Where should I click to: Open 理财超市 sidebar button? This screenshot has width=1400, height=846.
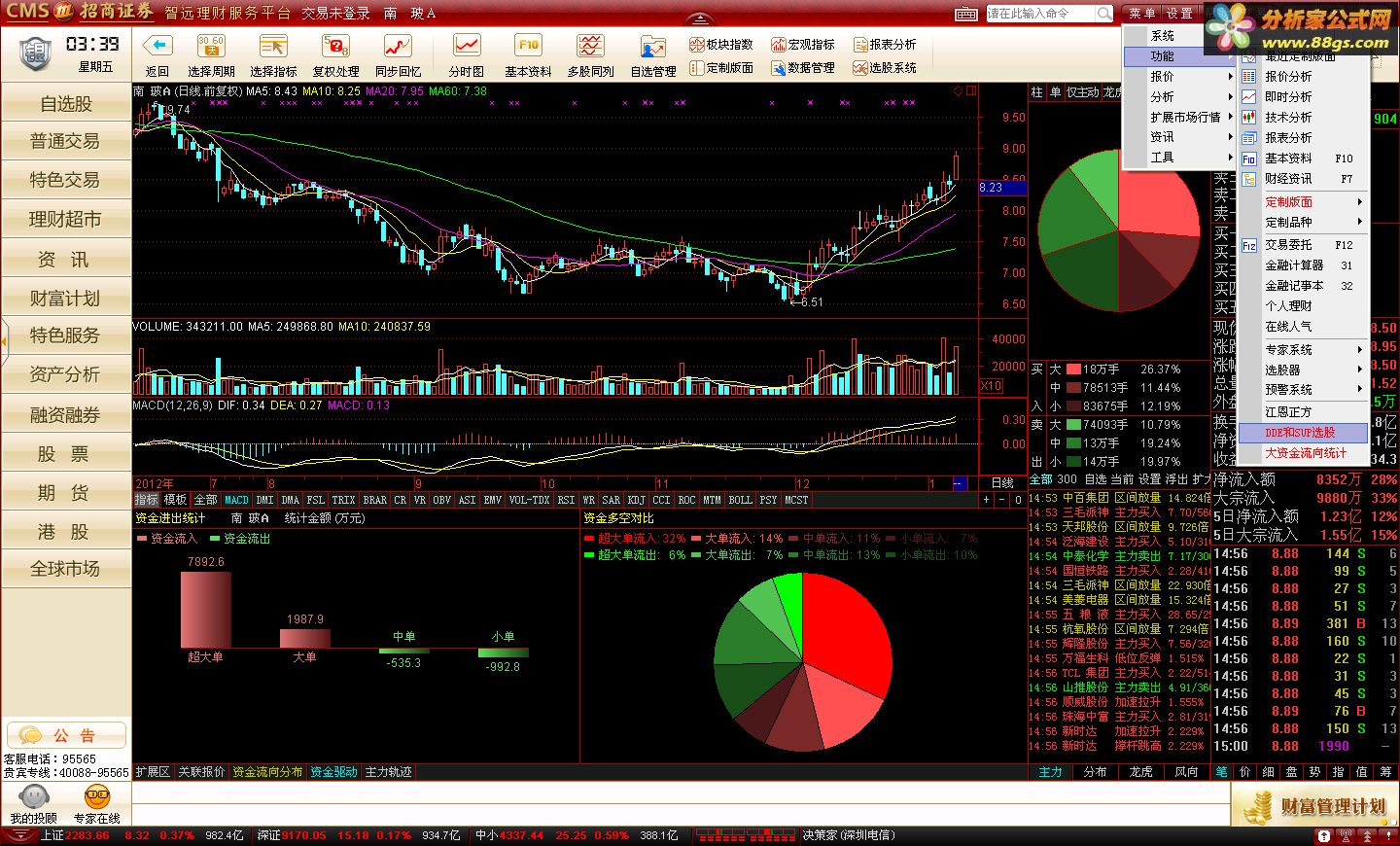(x=66, y=220)
